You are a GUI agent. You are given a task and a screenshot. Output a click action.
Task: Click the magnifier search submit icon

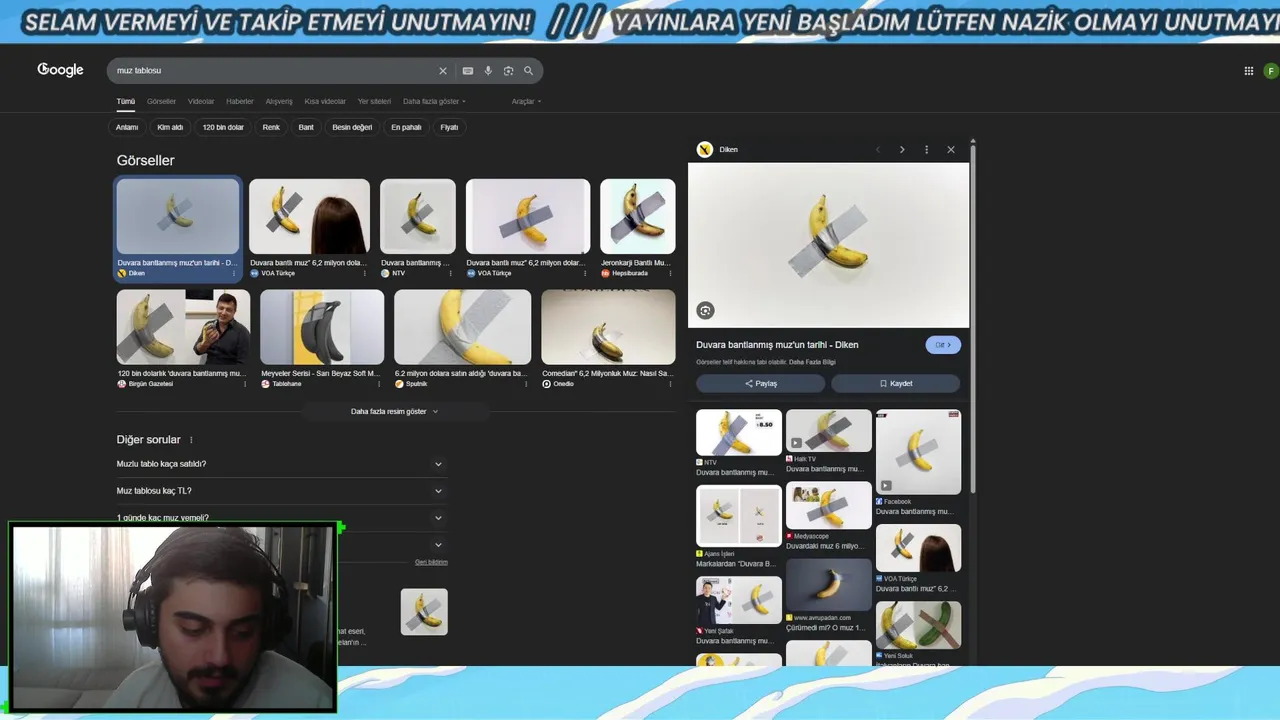[x=529, y=71]
